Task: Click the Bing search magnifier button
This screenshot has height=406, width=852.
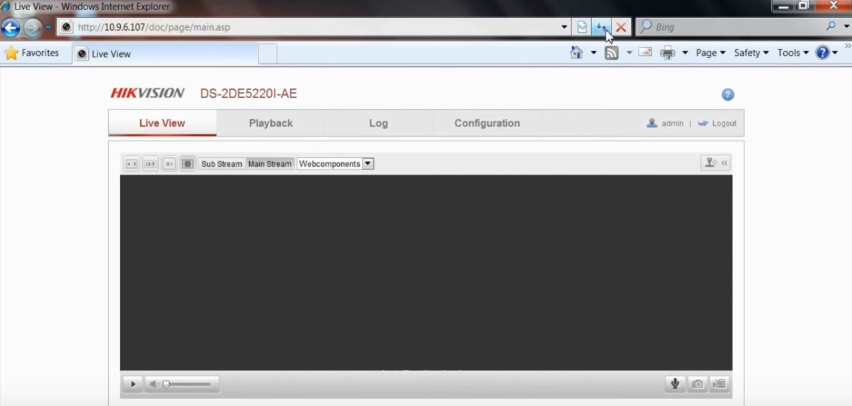Action: 831,26
